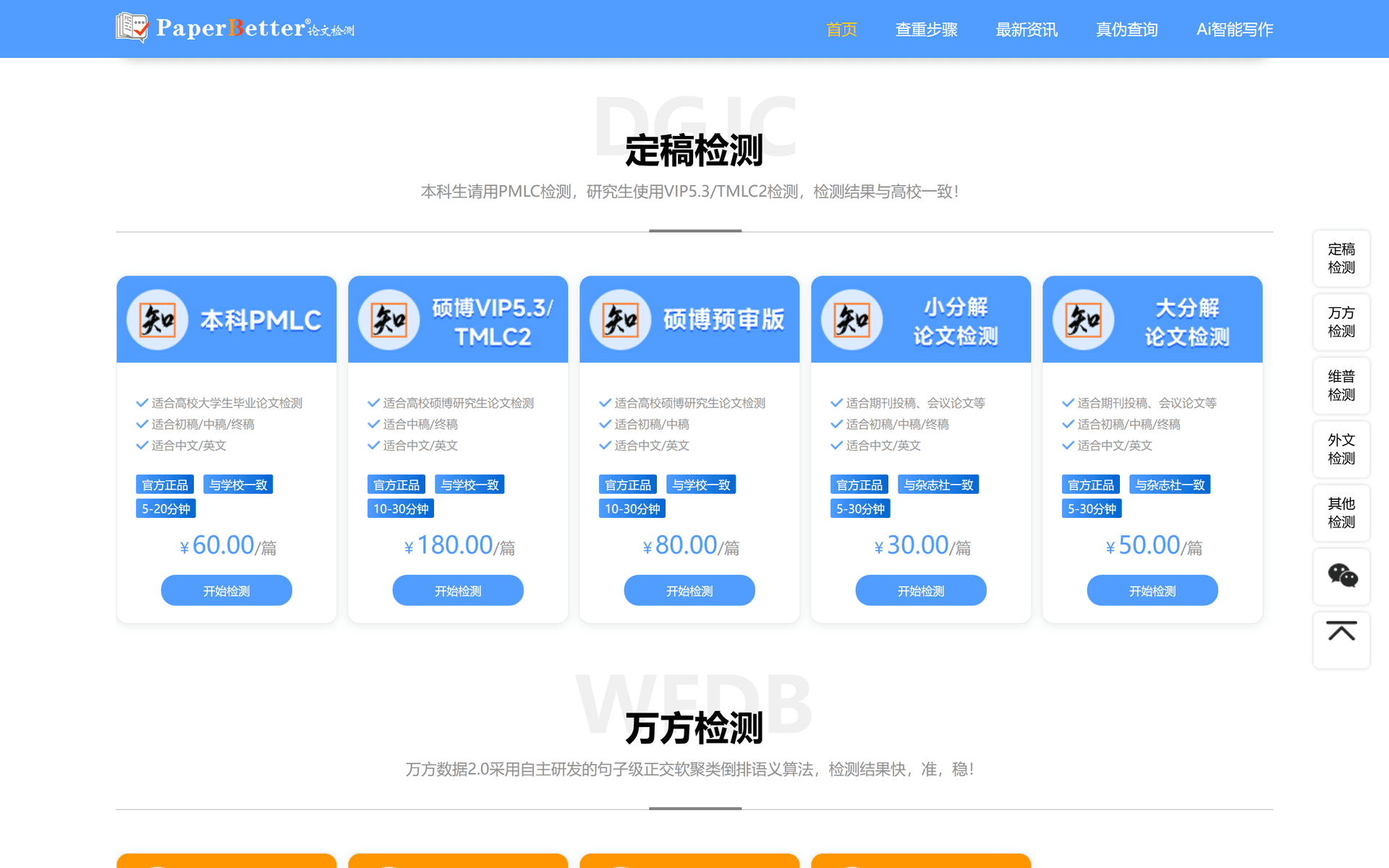Jump to 维普检测 via the side panel
Image resolution: width=1389 pixels, height=868 pixels.
click(x=1341, y=386)
